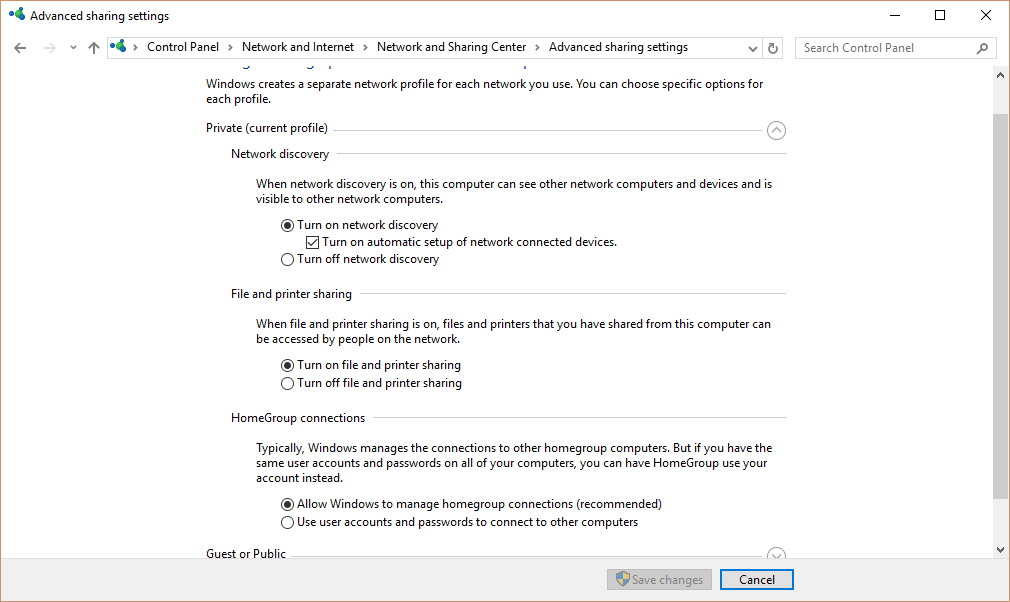This screenshot has height=602, width=1010.
Task: Click the scrollbar down arrow
Action: point(1000,550)
